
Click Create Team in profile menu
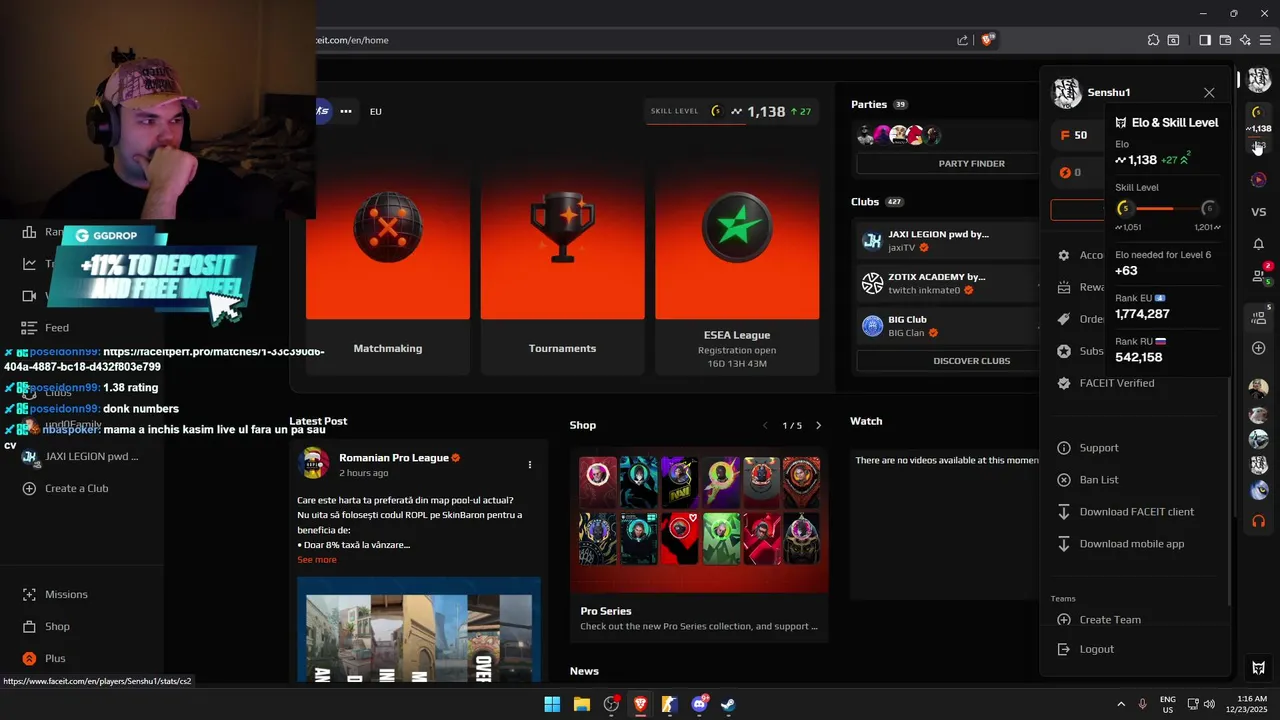(1109, 620)
